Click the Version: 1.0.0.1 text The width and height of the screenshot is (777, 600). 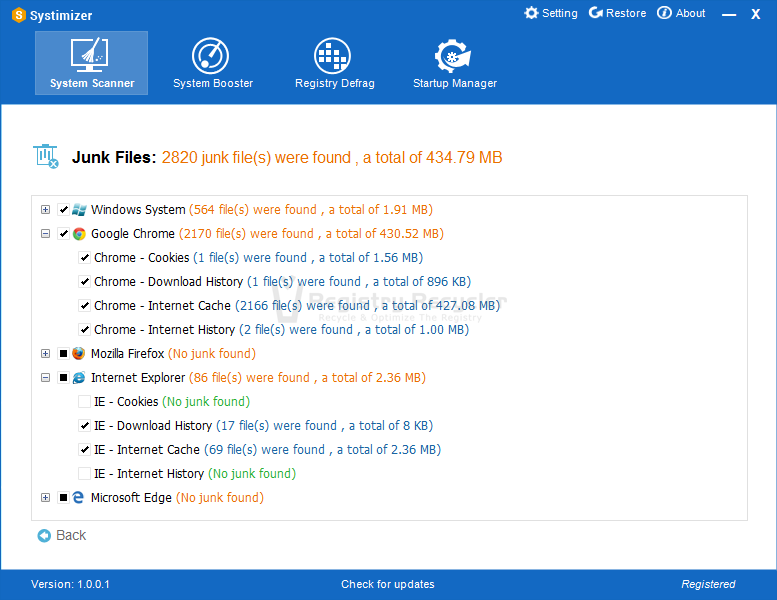(x=70, y=584)
